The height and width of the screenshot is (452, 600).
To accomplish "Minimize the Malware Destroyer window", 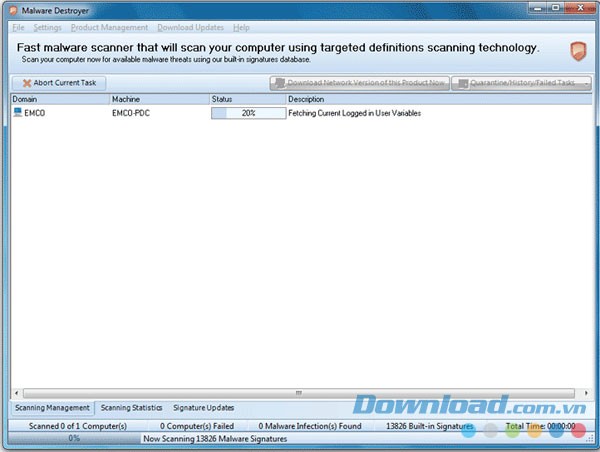I will point(538,8).
